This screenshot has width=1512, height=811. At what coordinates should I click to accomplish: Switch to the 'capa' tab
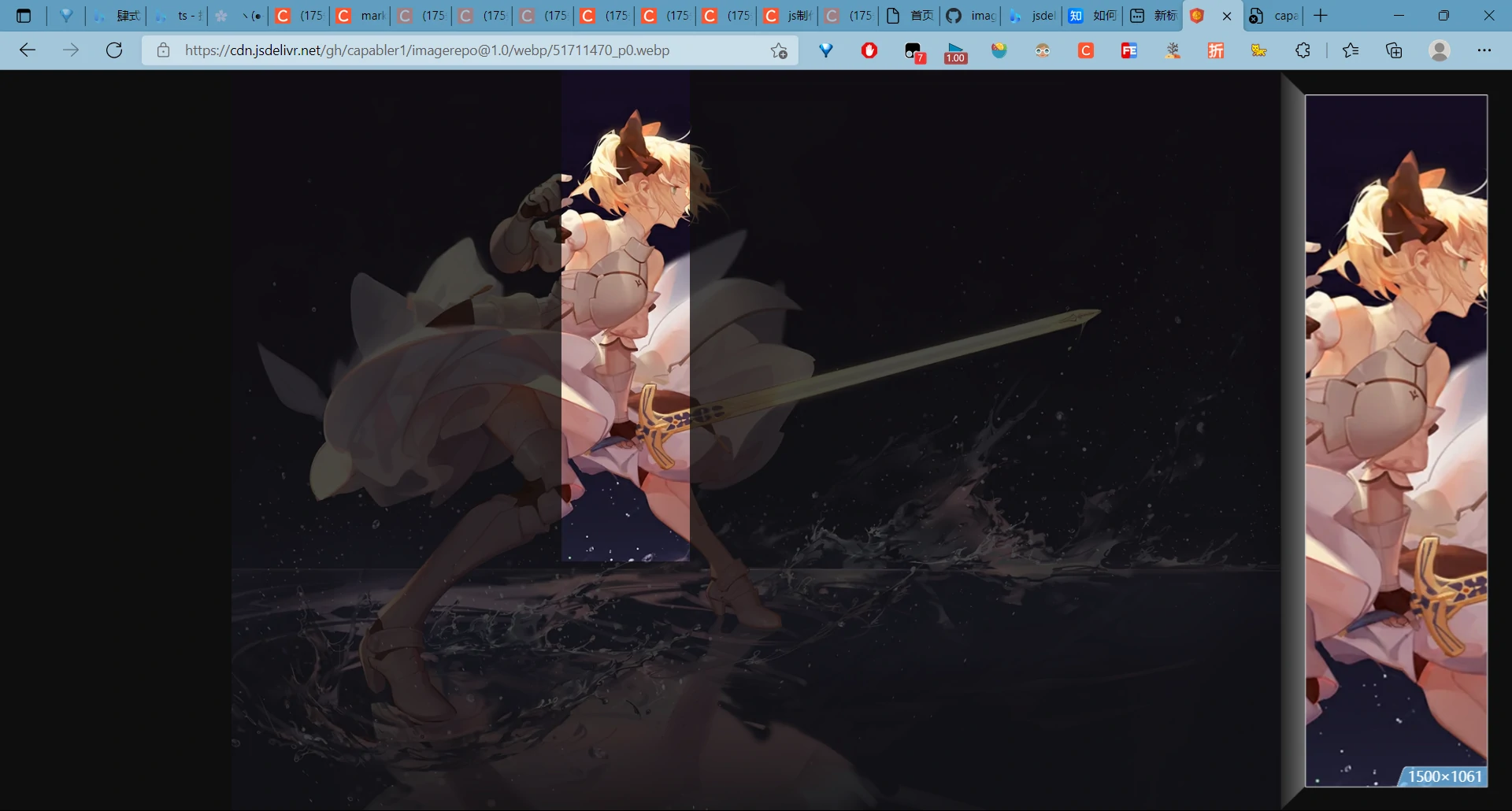click(1273, 16)
